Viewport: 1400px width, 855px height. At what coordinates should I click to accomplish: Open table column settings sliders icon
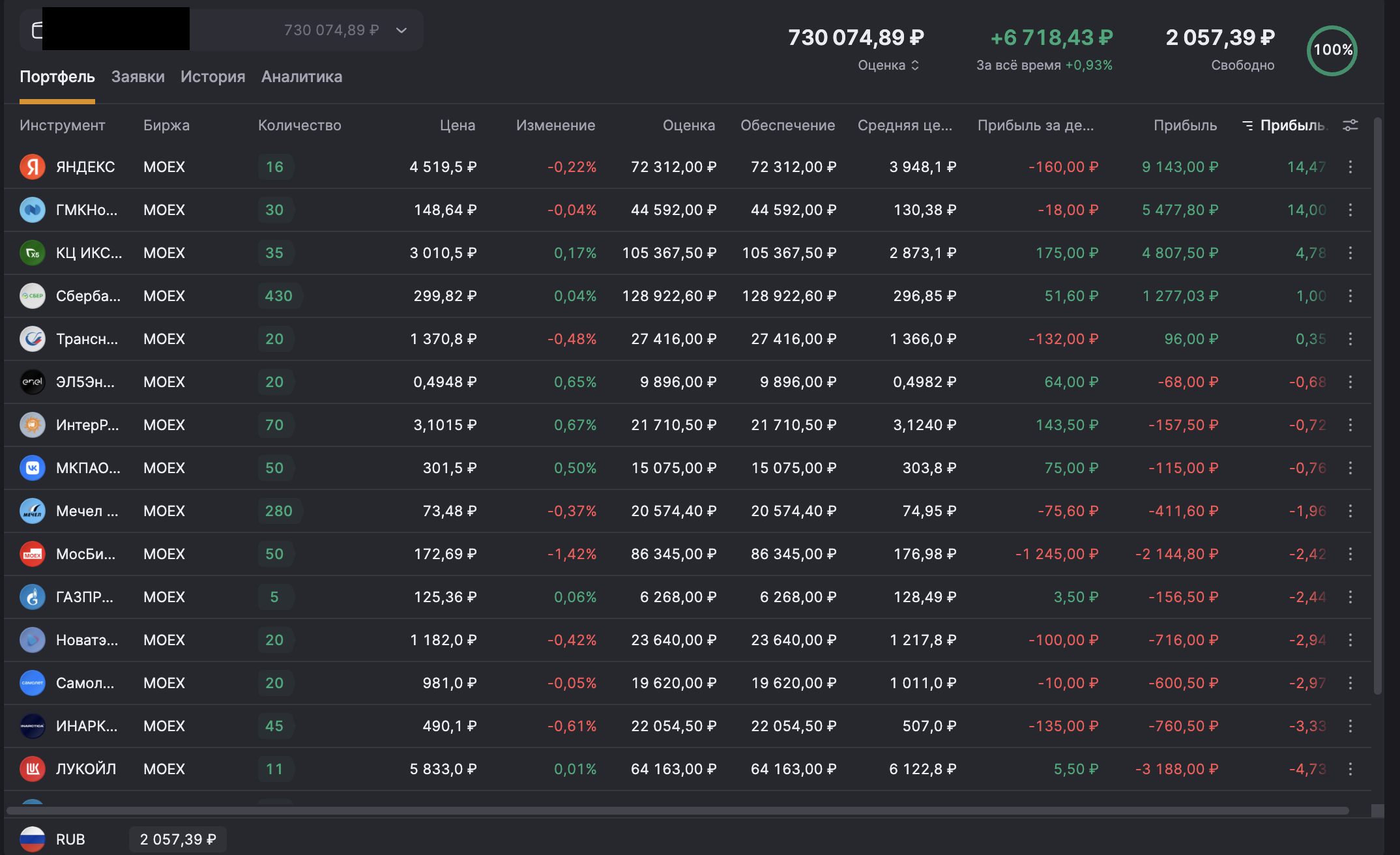(1350, 125)
